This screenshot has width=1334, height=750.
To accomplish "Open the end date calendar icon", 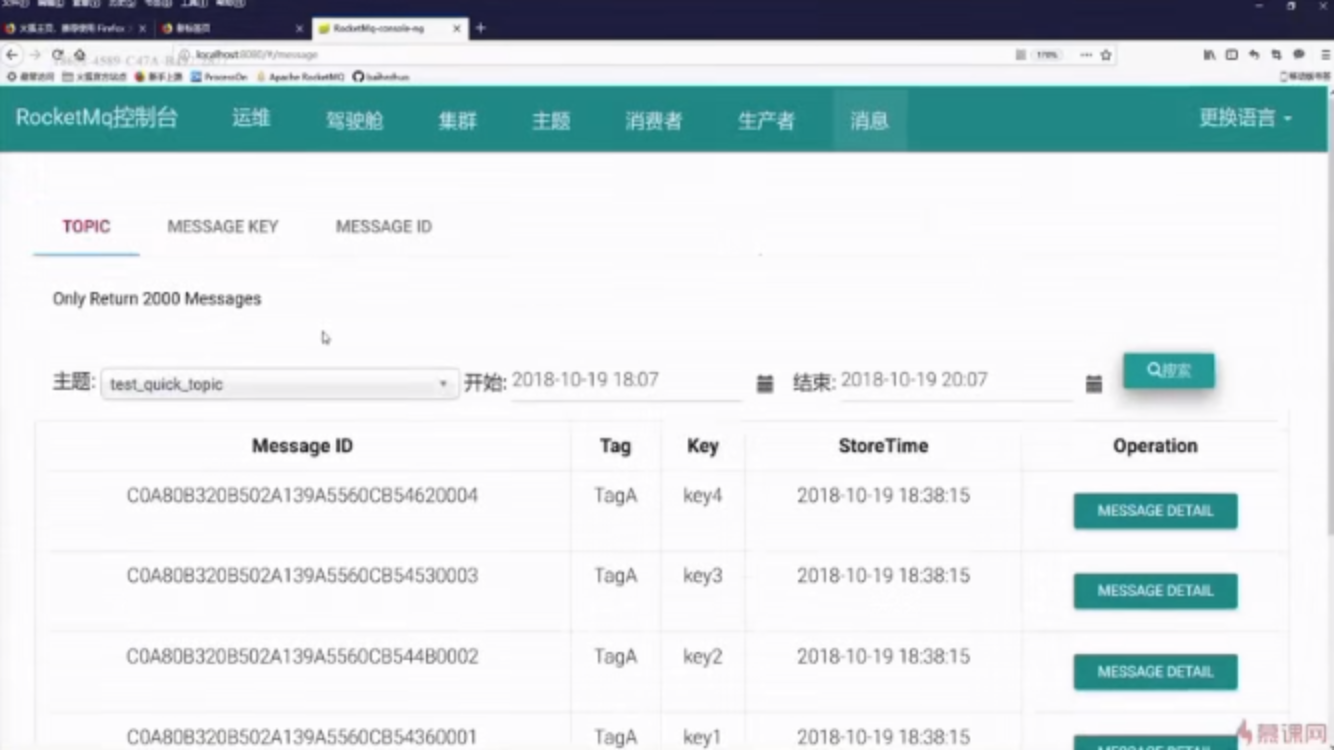I will pyautogui.click(x=1094, y=384).
